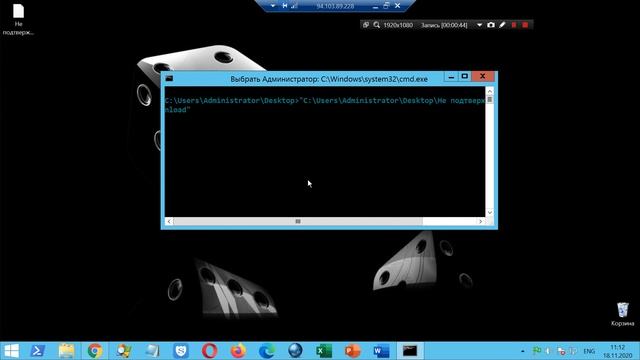Click the connection signal strength icon

point(294,6)
